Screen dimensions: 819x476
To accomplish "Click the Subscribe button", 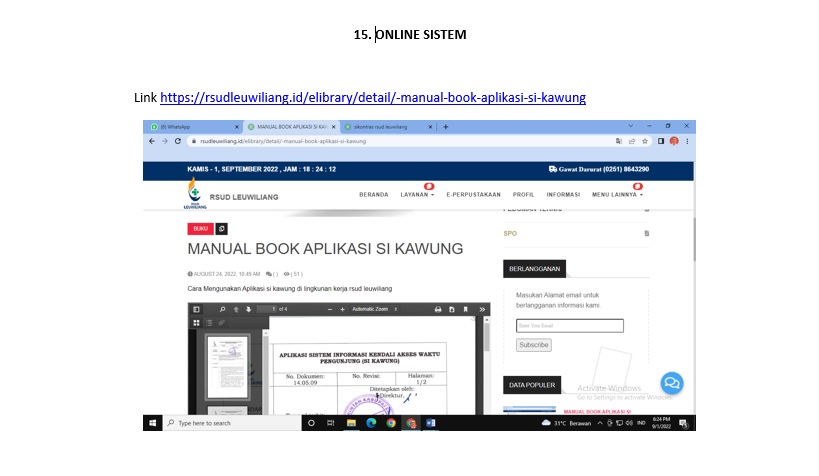I will 534,345.
